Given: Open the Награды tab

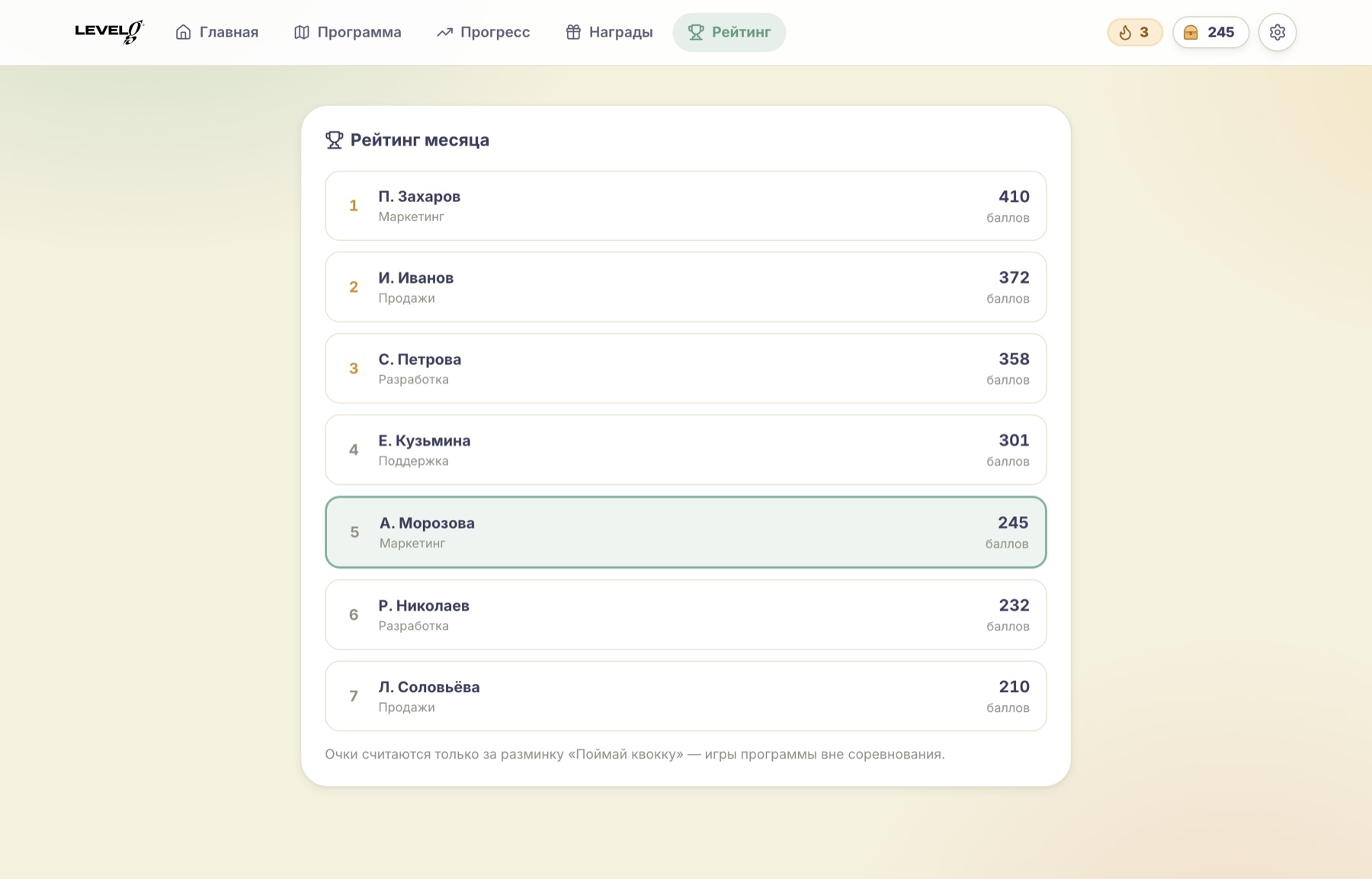Looking at the screenshot, I should pyautogui.click(x=609, y=32).
